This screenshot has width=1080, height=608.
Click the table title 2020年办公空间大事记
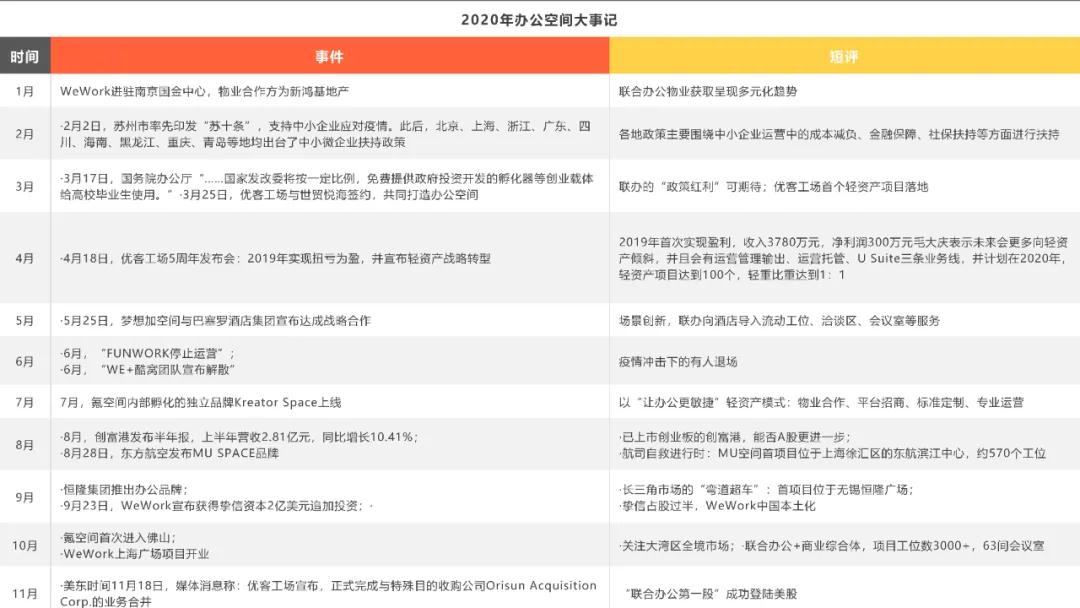[539, 20]
